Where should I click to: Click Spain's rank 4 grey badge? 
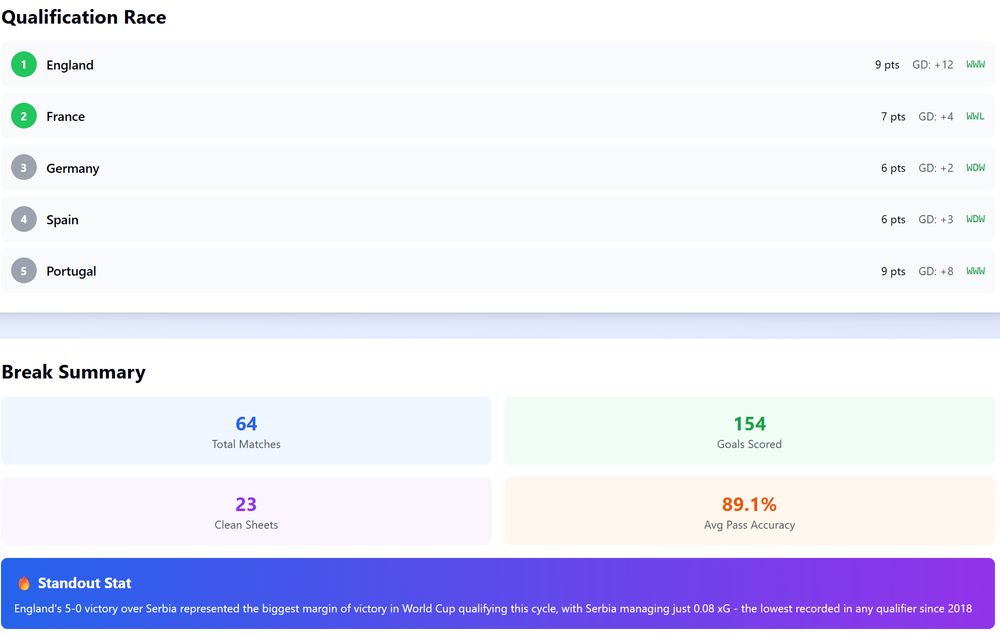point(24,219)
